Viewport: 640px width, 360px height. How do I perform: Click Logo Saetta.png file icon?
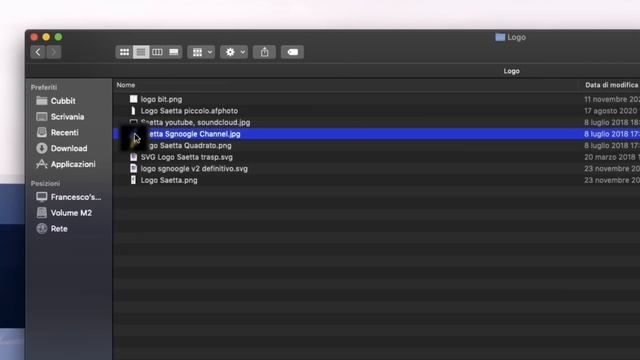point(133,180)
